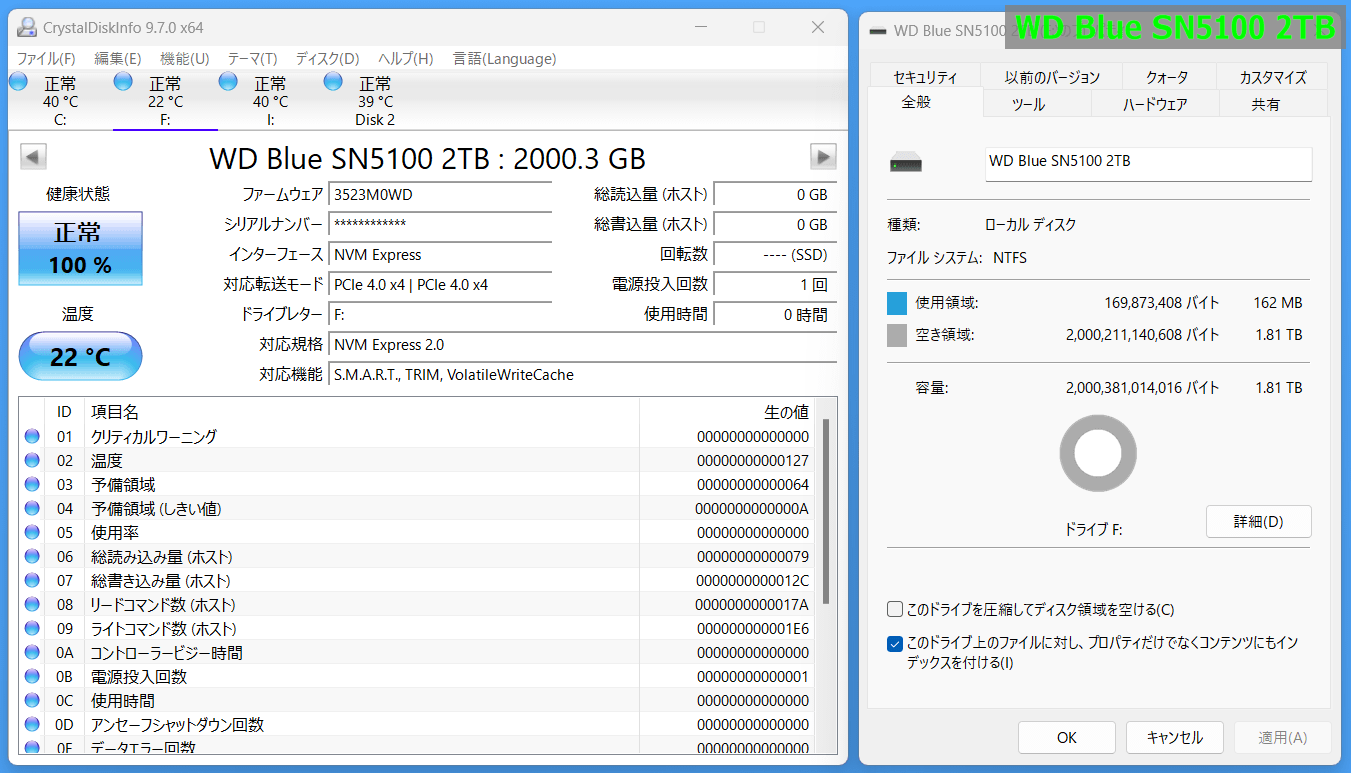Open 機能(U) menu
This screenshot has width=1351, height=773.
click(185, 59)
